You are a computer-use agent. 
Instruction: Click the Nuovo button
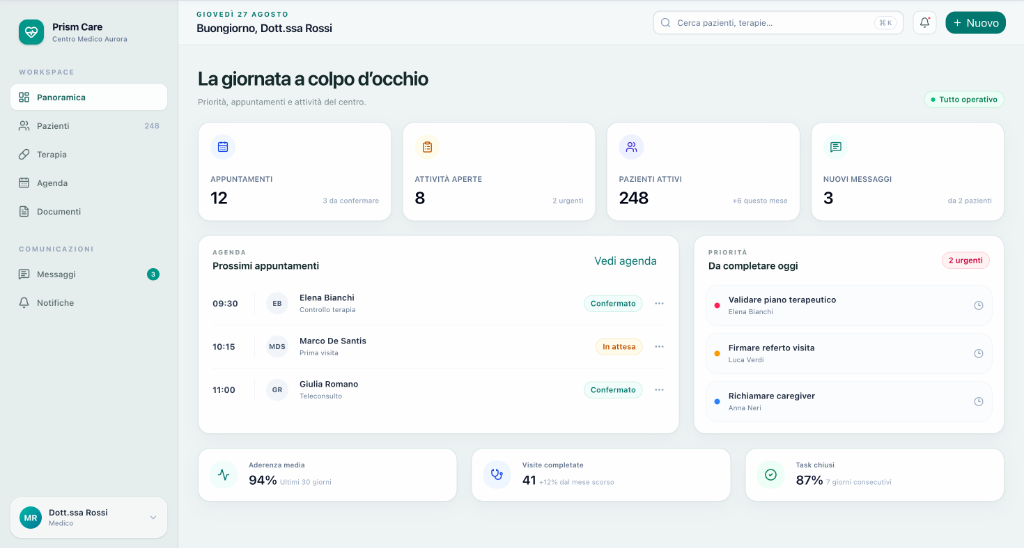pyautogui.click(x=975, y=23)
